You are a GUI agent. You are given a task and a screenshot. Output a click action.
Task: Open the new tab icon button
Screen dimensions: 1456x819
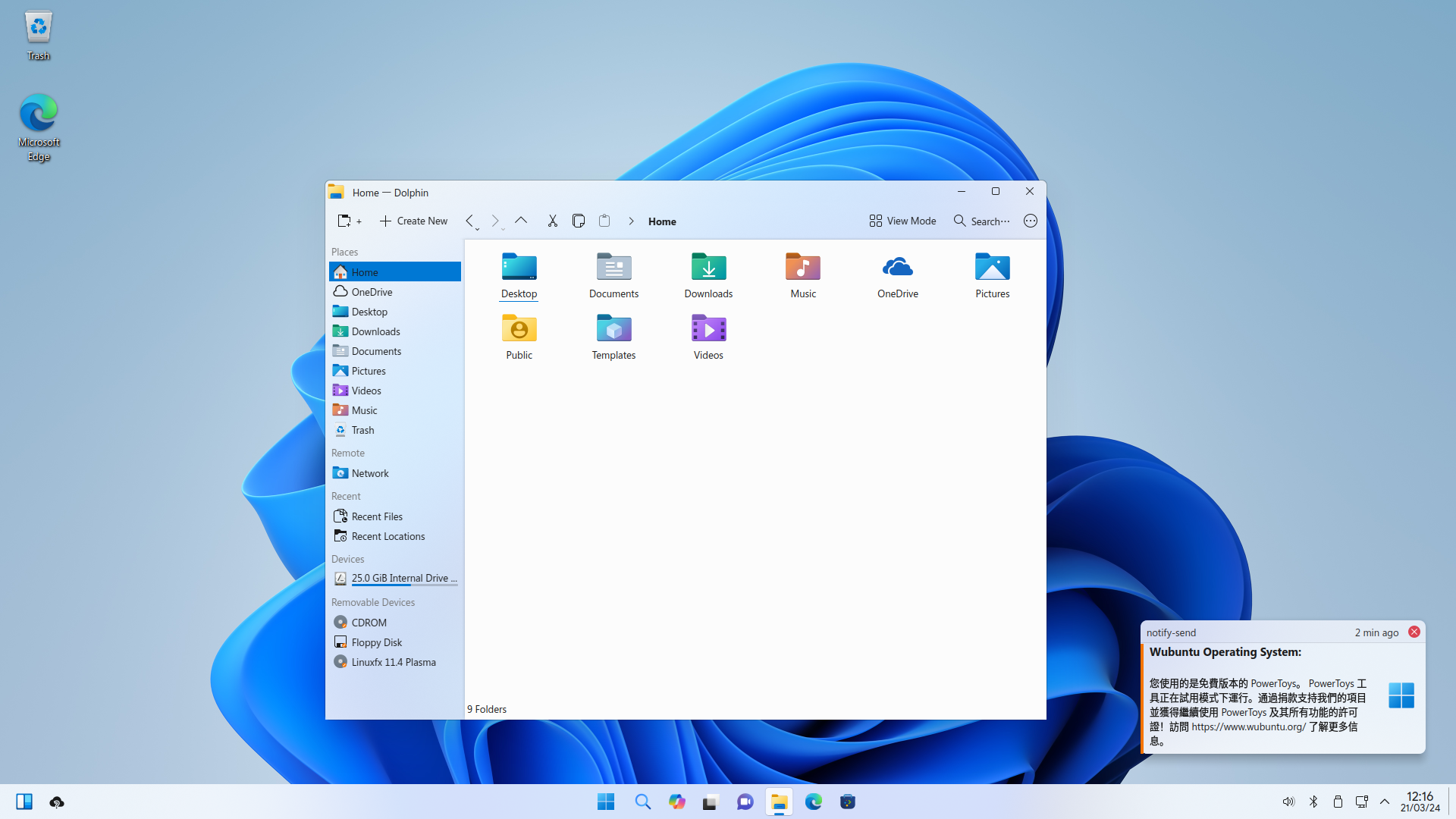(348, 221)
